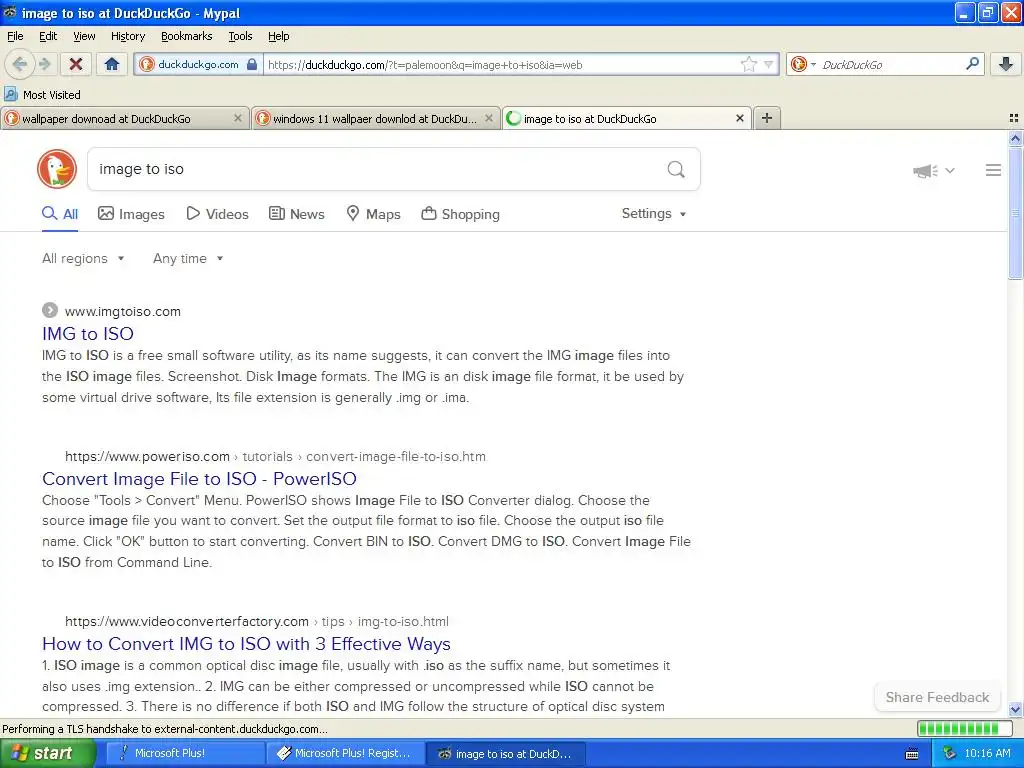Open a new tab with plus button
The width and height of the screenshot is (1024, 768).
point(767,118)
